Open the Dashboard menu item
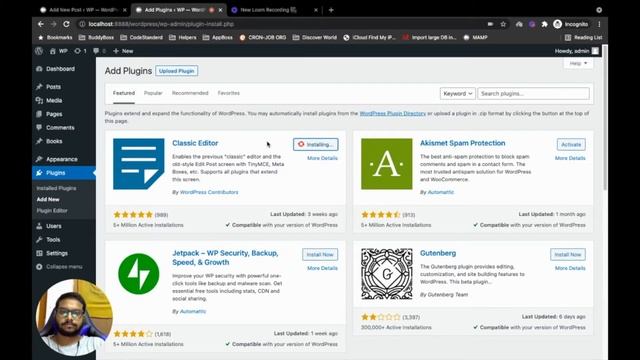The height and width of the screenshot is (360, 640). coord(60,69)
